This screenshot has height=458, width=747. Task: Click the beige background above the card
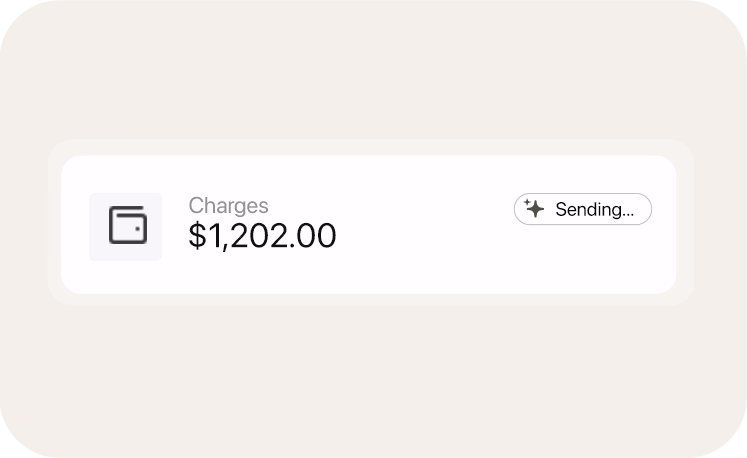tap(374, 71)
